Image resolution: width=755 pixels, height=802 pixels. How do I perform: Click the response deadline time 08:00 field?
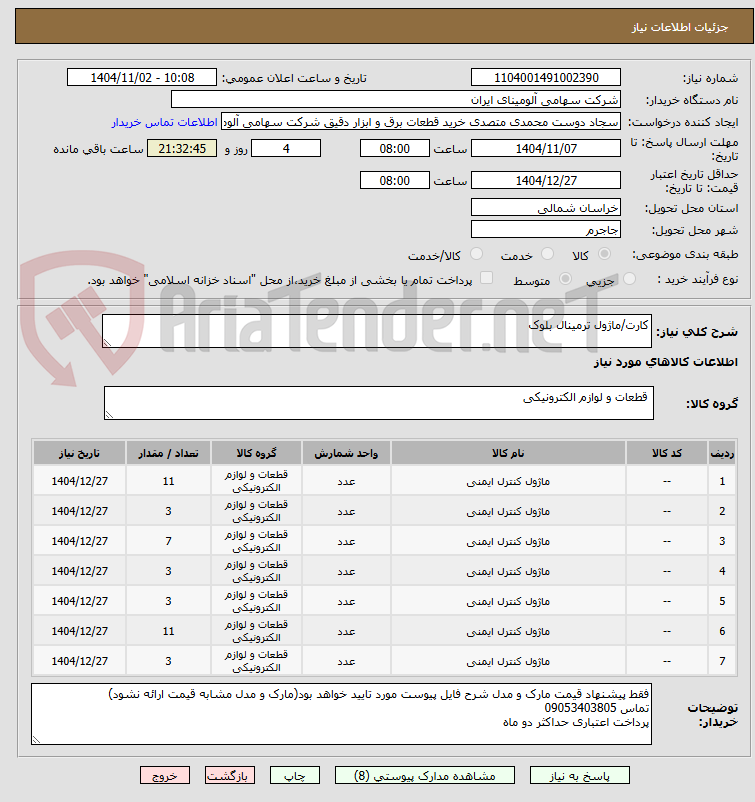point(394,149)
